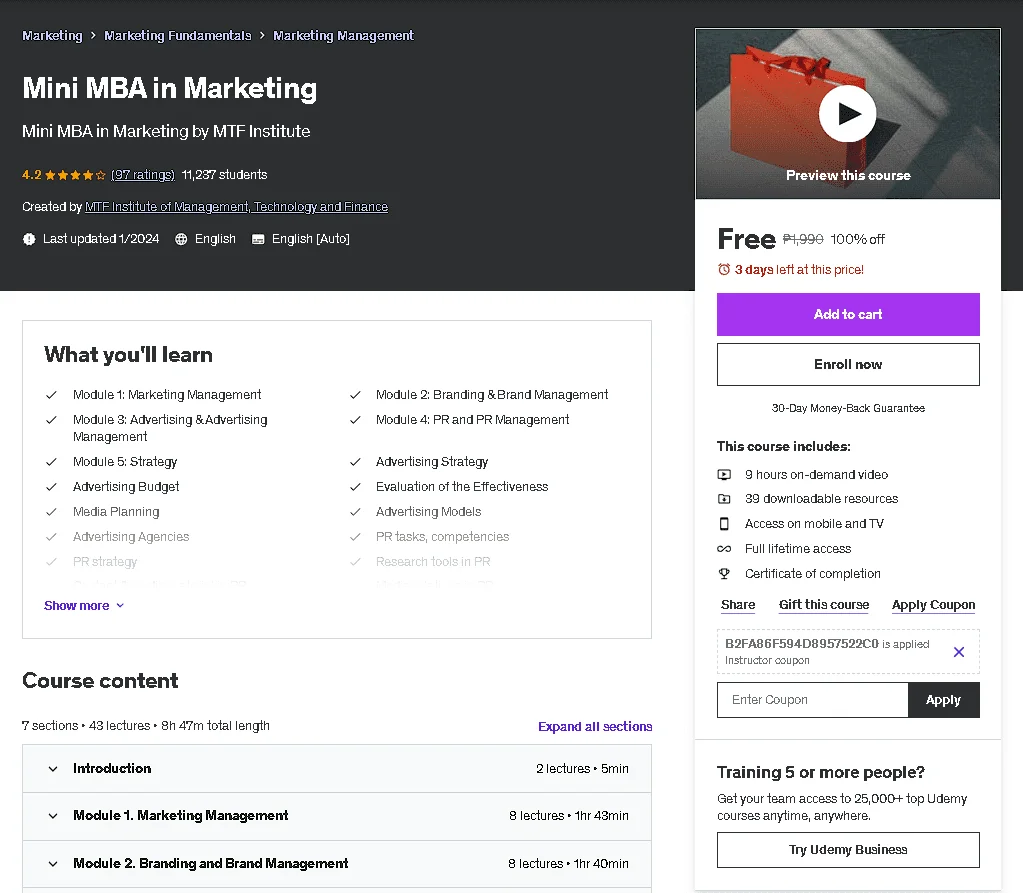This screenshot has height=893, width=1023.
Task: Click the globe language icon
Action: click(x=181, y=239)
